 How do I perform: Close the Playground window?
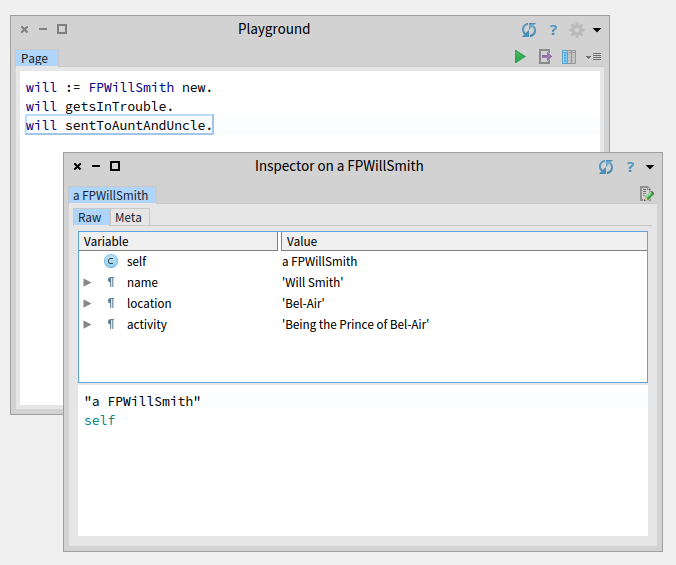[x=25, y=29]
